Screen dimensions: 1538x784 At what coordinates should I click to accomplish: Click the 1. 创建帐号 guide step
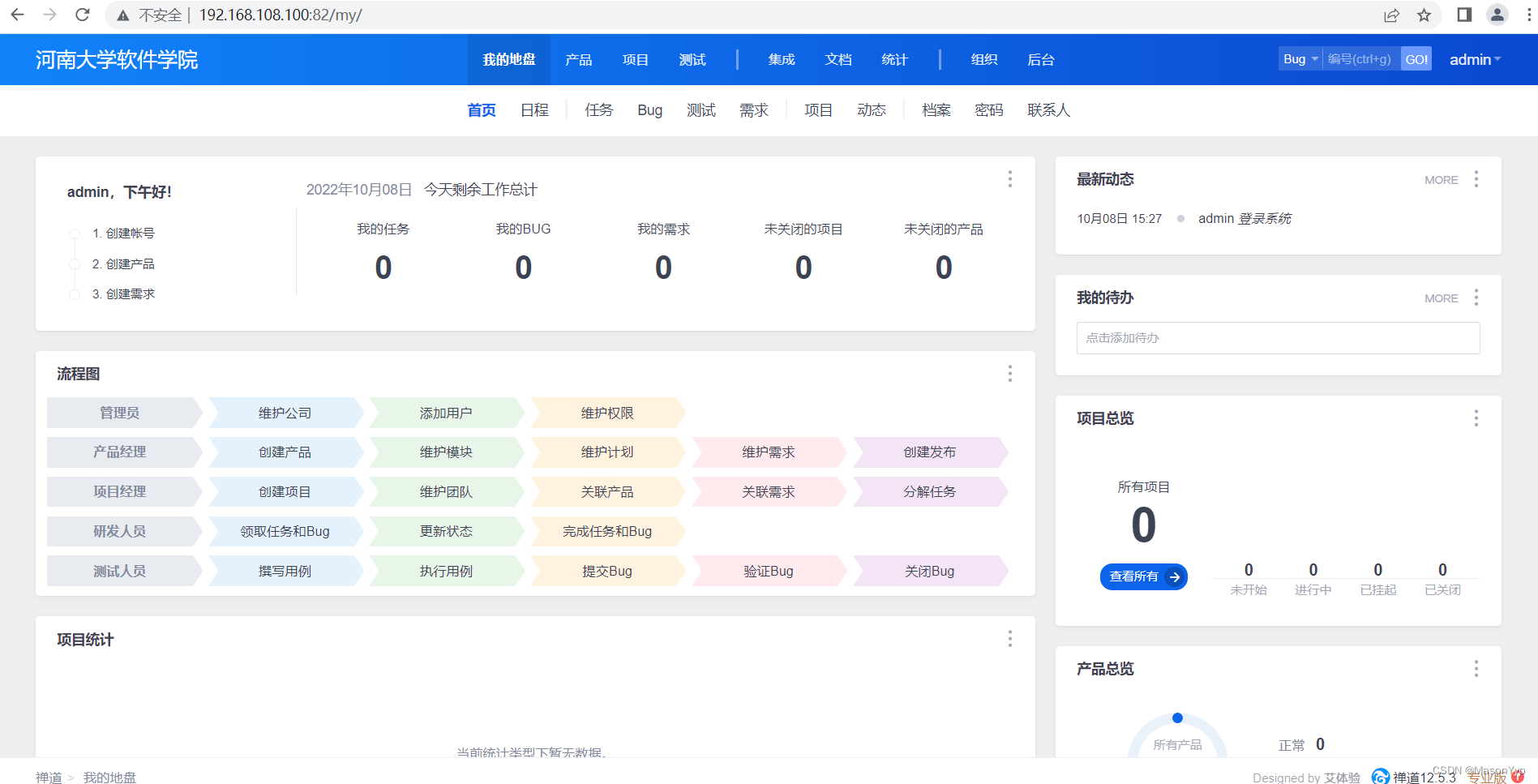click(x=123, y=233)
